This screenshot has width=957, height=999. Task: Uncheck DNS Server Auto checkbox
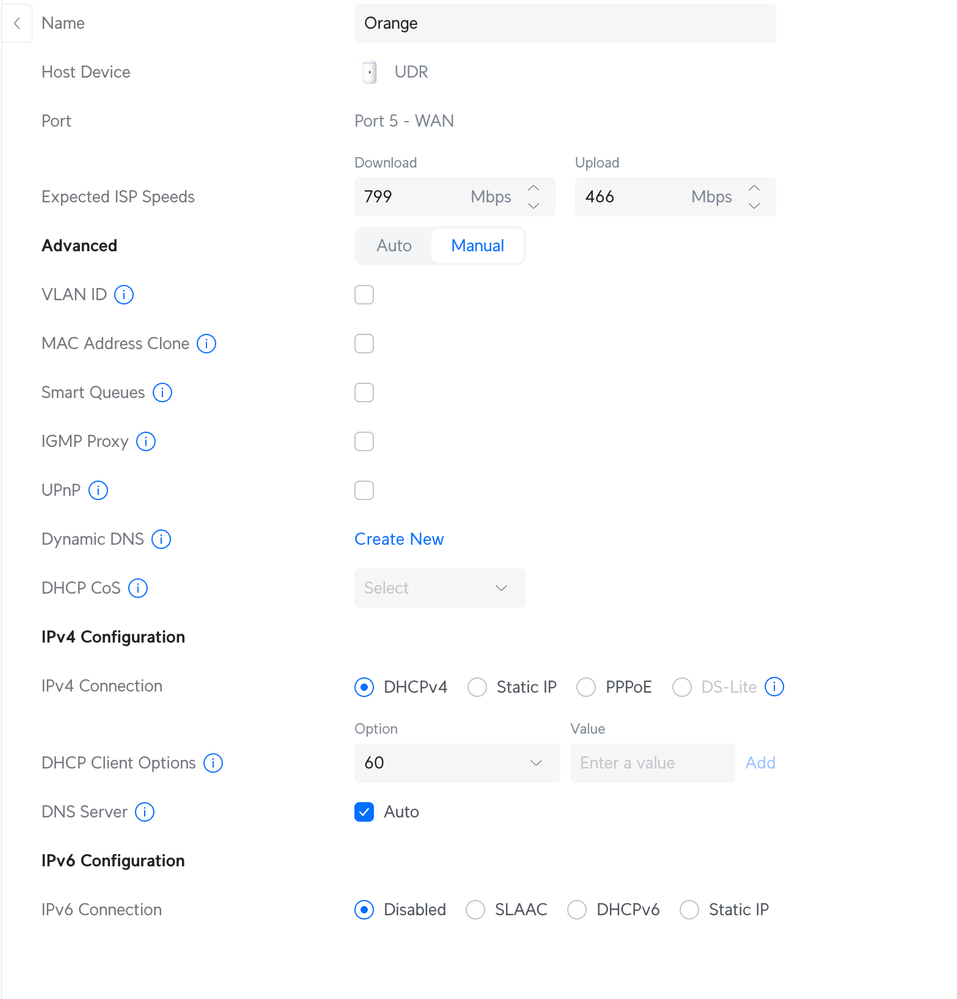click(x=364, y=812)
